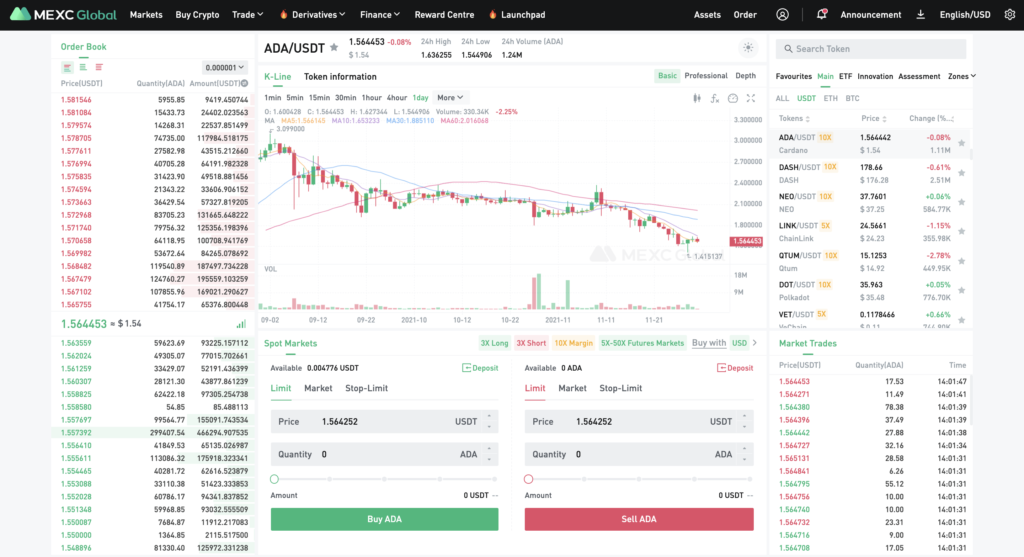Open the candlestick chart style icon

(698, 98)
